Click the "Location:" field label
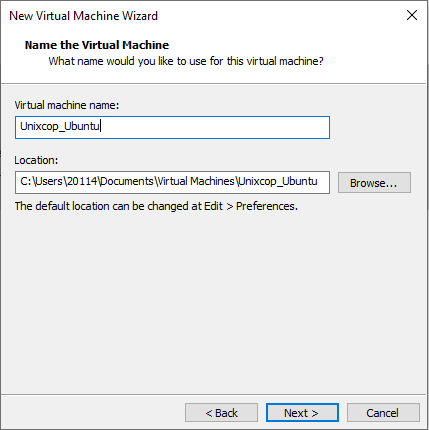429x430 pixels. (36, 160)
